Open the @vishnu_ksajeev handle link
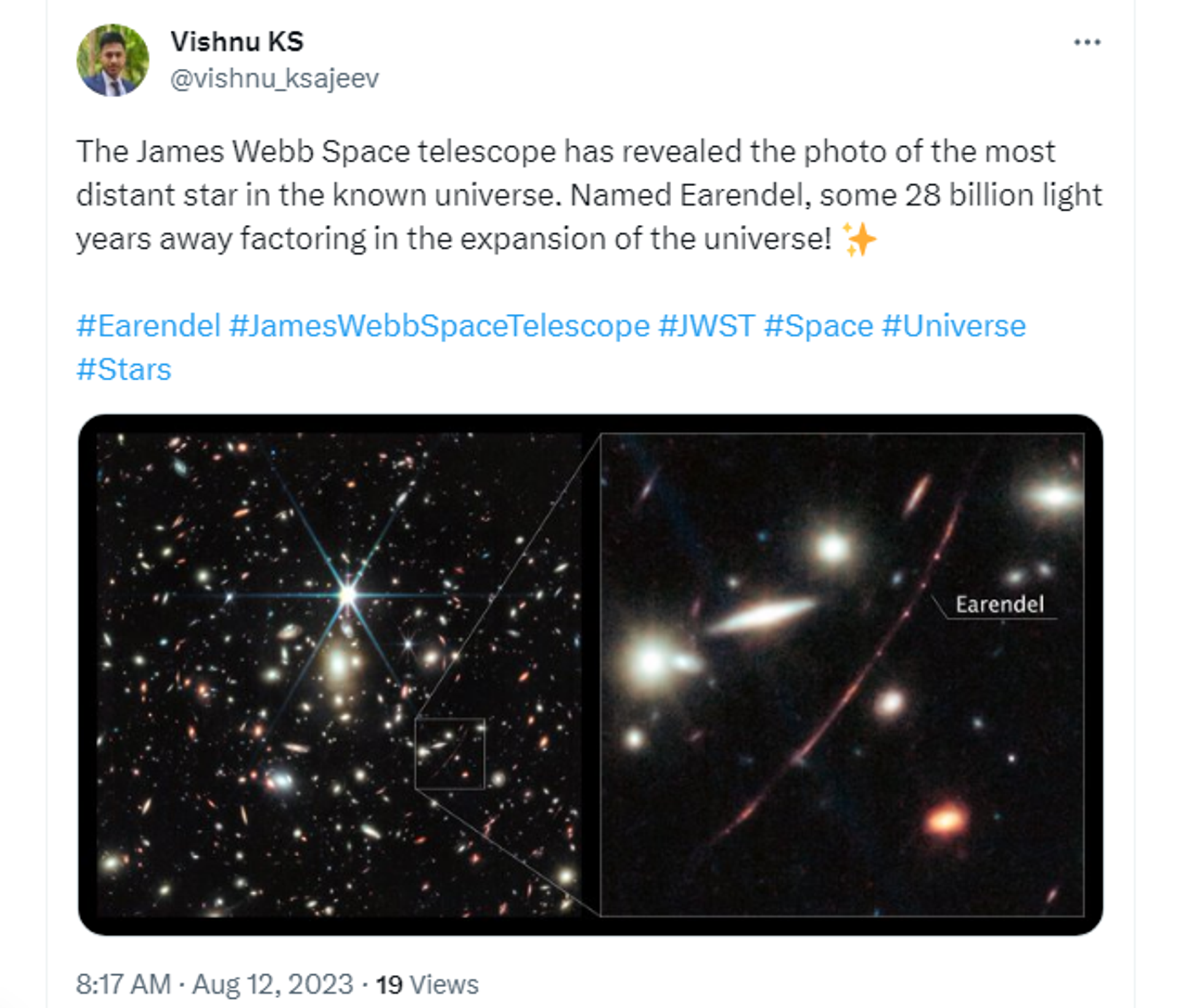Image resolution: width=1179 pixels, height=1008 pixels. tap(274, 79)
